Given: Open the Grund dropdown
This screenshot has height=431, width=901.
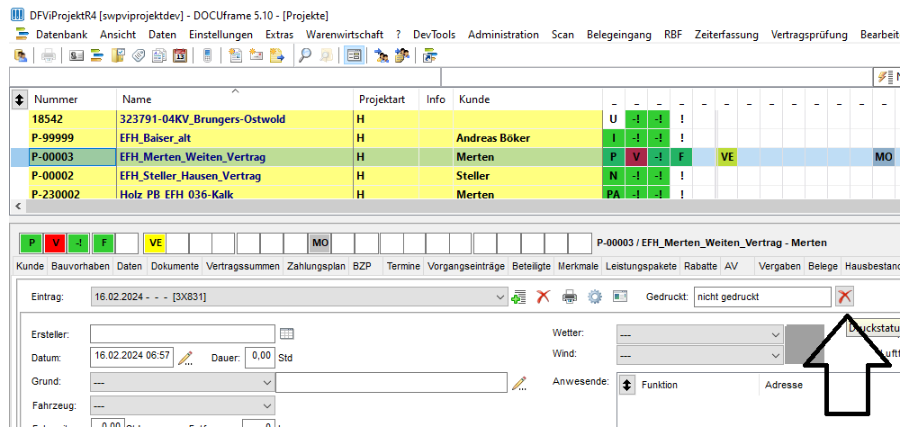Looking at the screenshot, I should tap(267, 382).
